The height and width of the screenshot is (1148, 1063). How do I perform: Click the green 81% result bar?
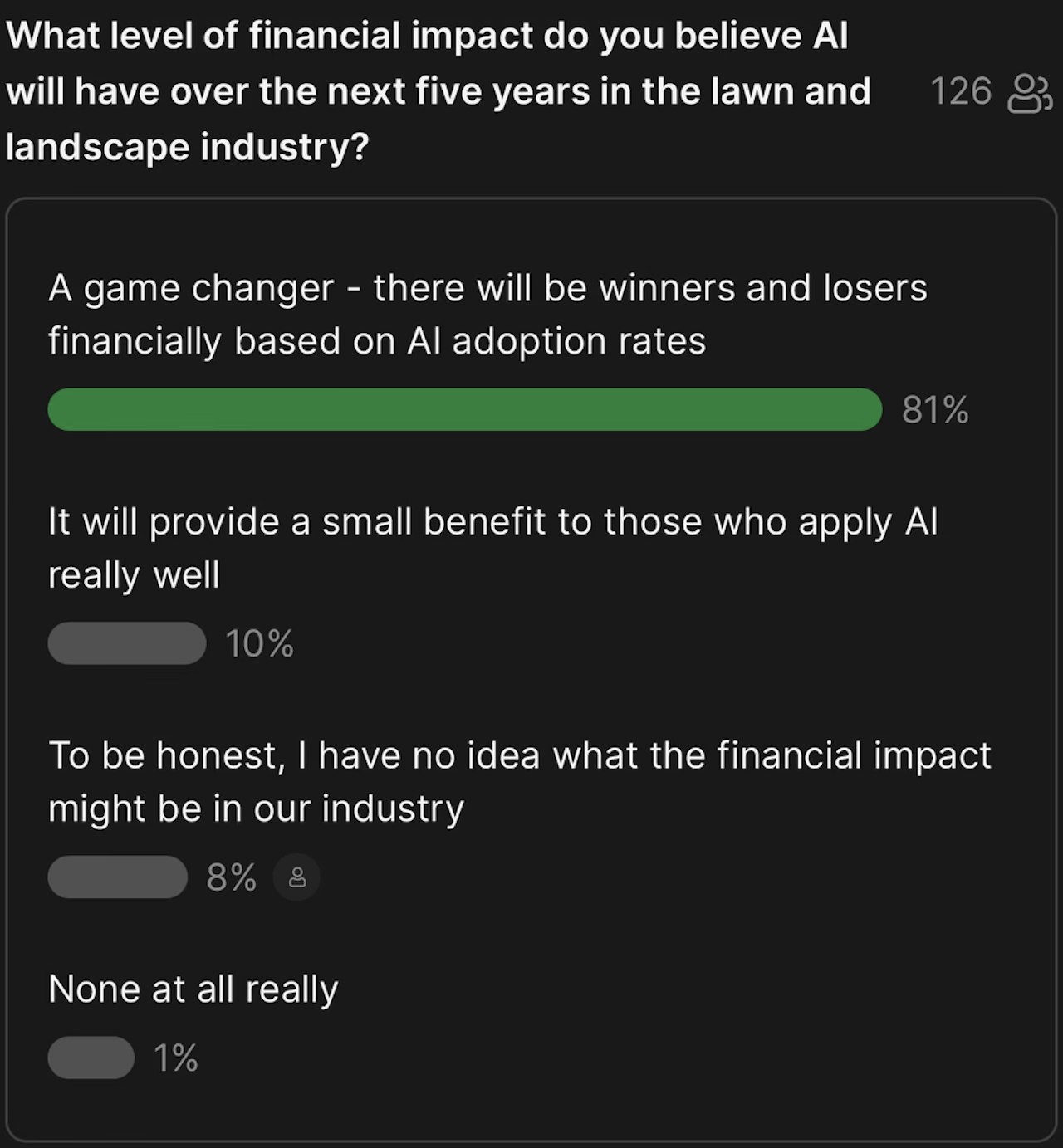pos(464,409)
